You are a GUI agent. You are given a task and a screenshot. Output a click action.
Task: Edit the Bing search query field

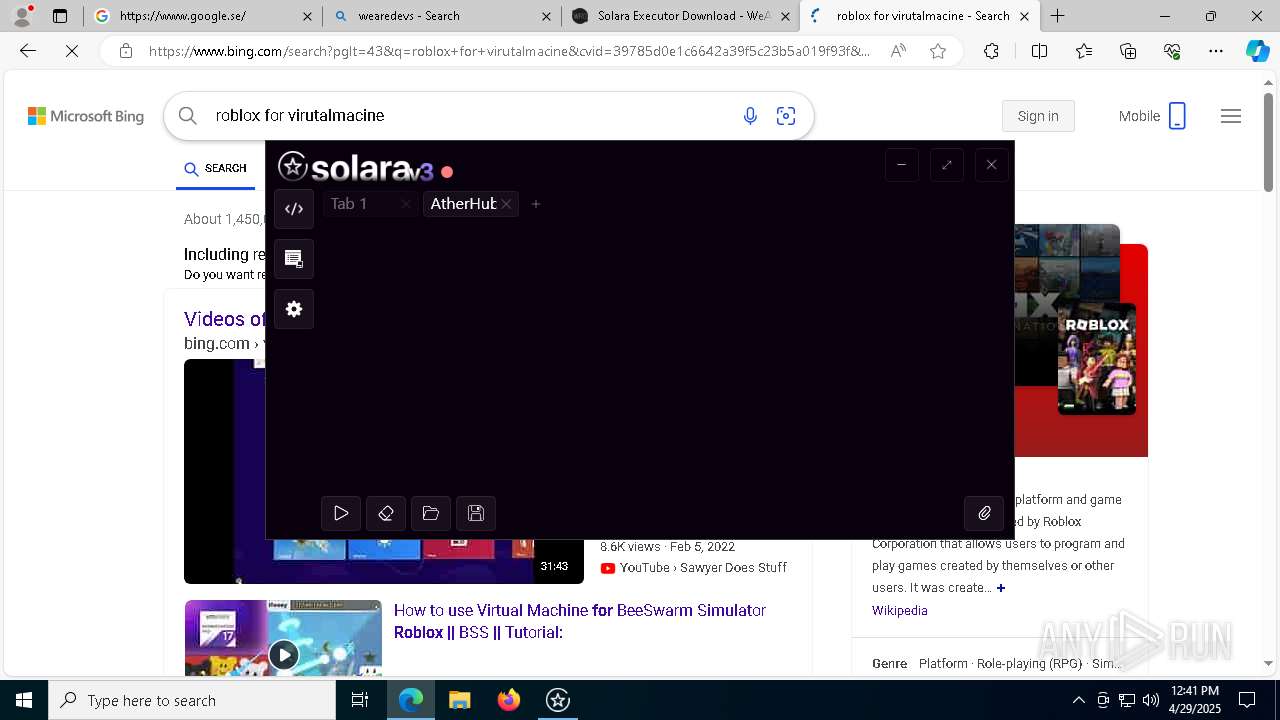click(x=470, y=116)
